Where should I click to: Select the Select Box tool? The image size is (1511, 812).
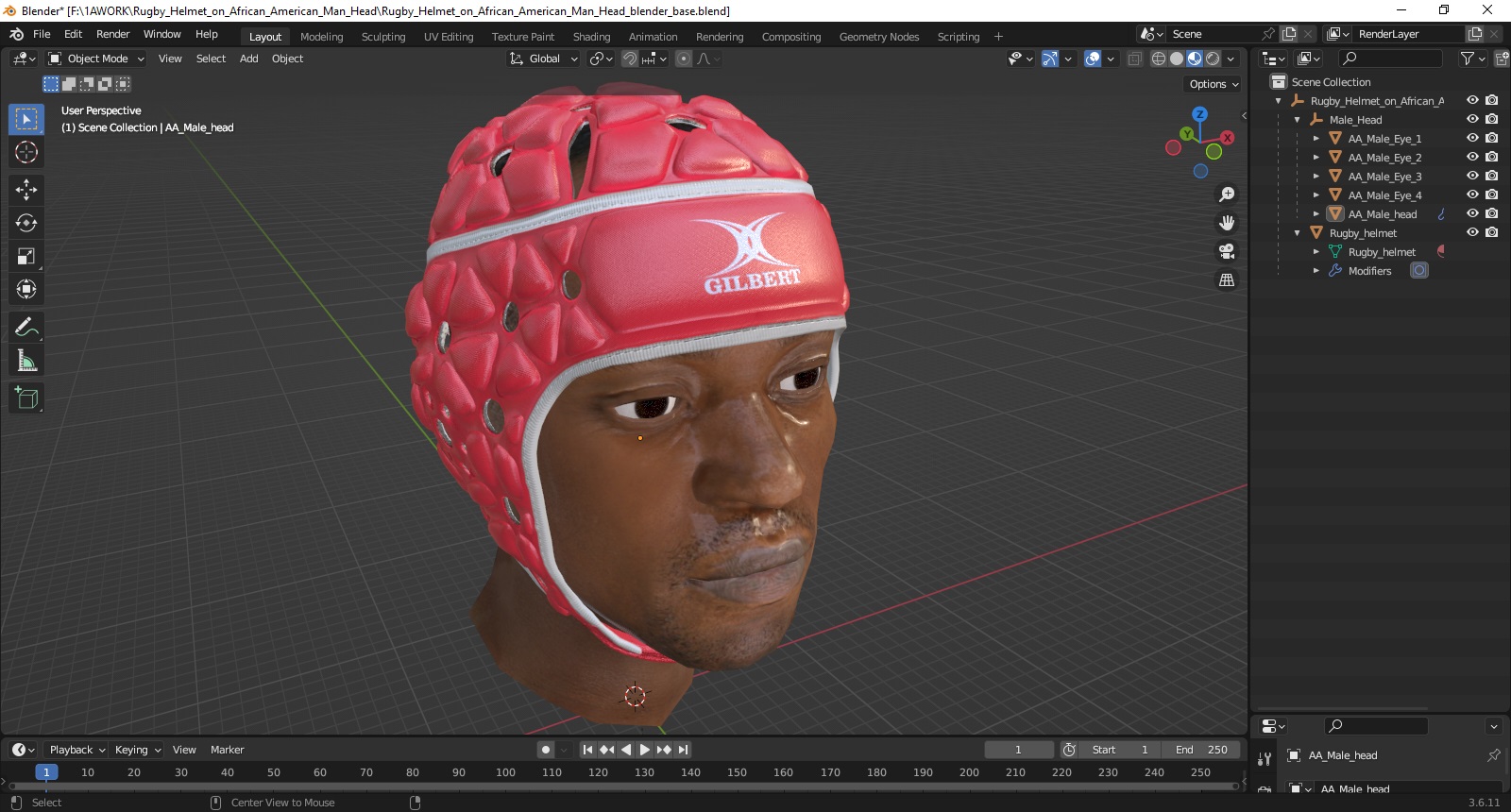(x=26, y=119)
